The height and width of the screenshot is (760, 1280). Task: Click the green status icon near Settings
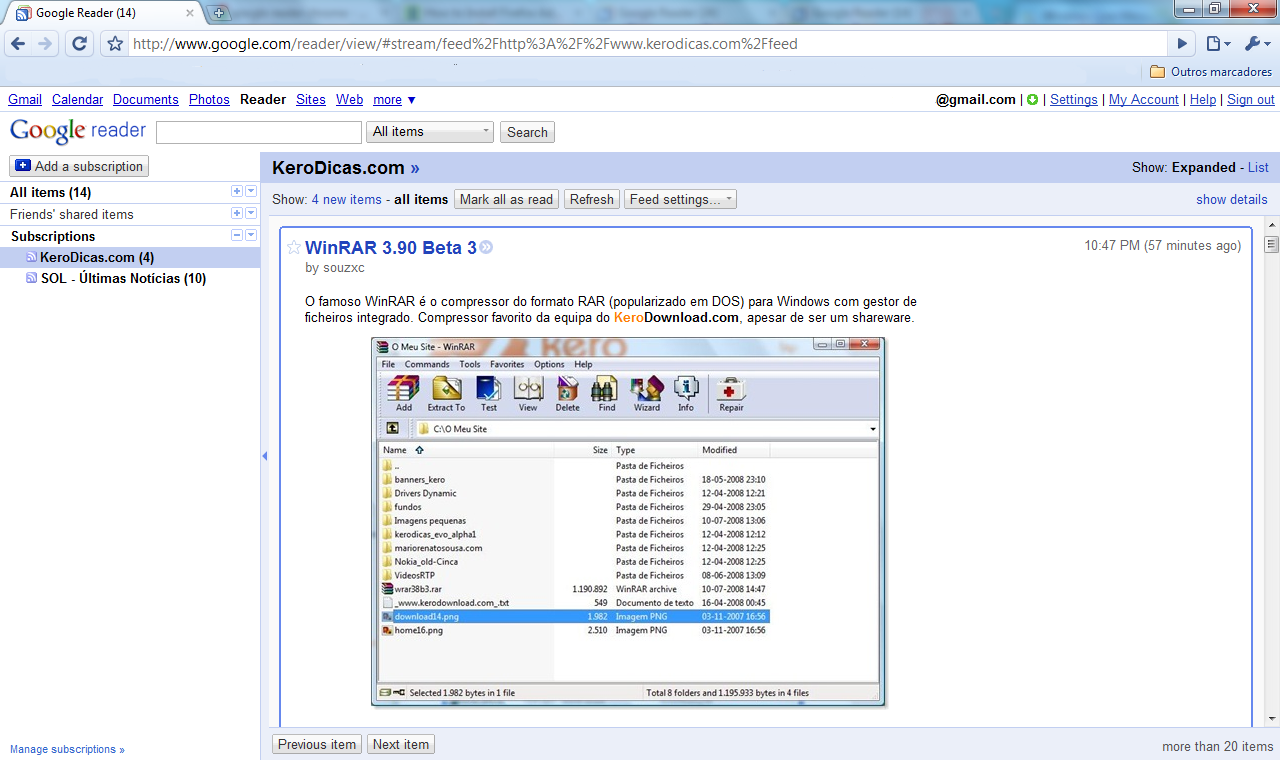(1033, 100)
